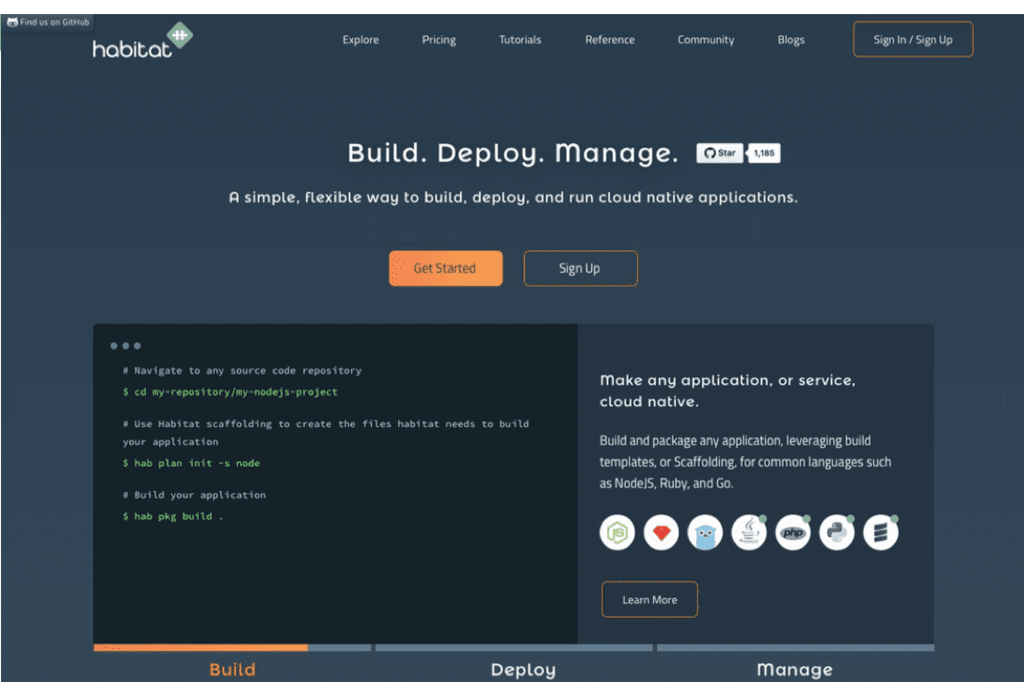Click the Learn More button
1024x682 pixels.
649,600
